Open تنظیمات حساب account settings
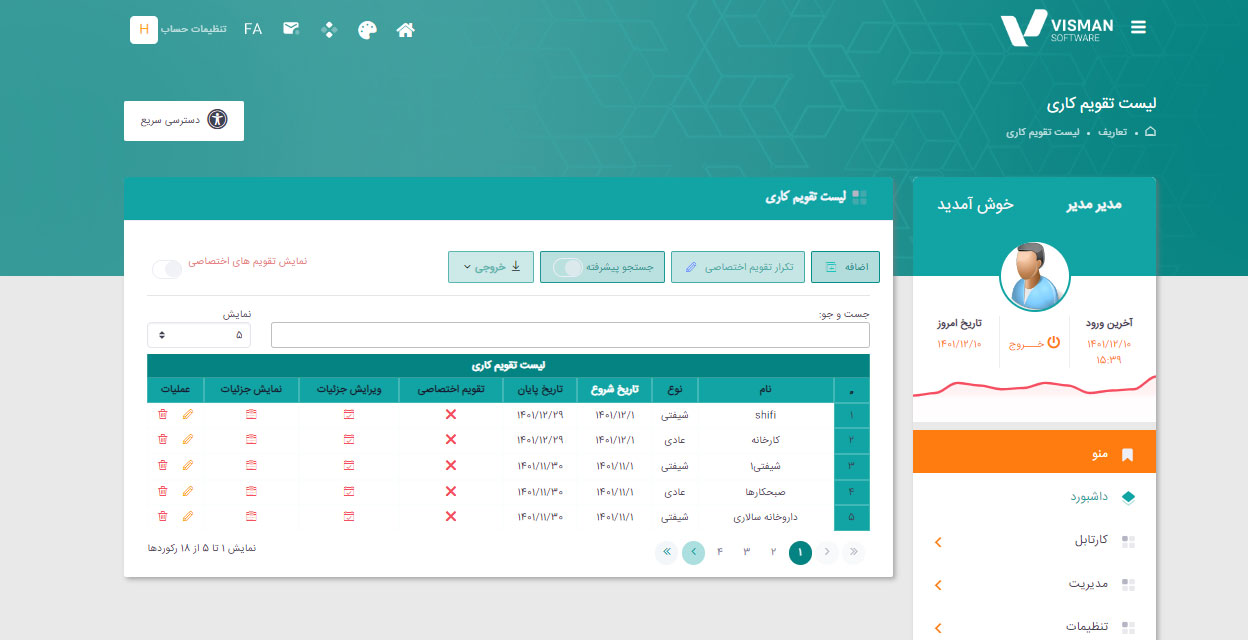The height and width of the screenshot is (640, 1248). coord(195,29)
